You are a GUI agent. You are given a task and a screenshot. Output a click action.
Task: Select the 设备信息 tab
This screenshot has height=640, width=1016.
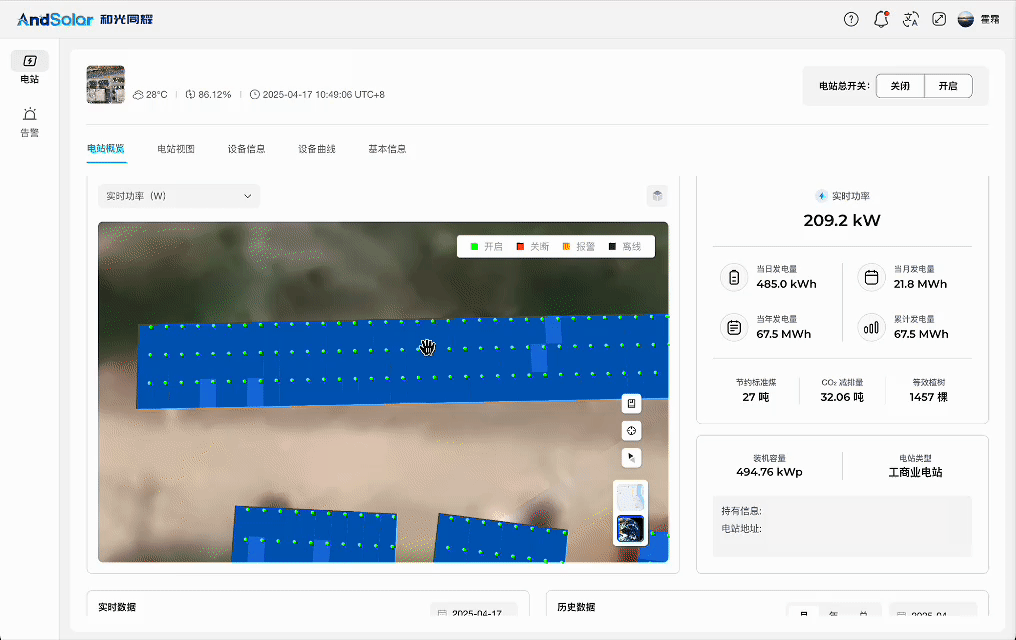[x=246, y=149]
